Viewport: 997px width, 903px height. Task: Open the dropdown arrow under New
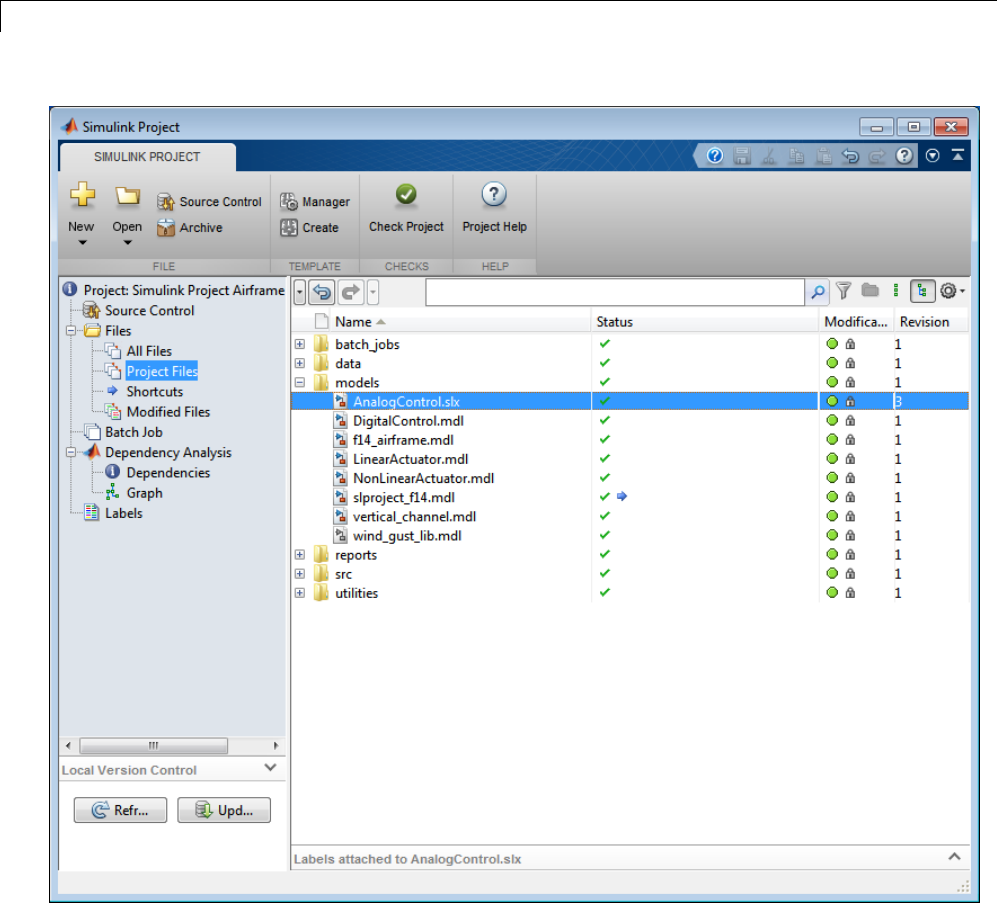tap(82, 243)
